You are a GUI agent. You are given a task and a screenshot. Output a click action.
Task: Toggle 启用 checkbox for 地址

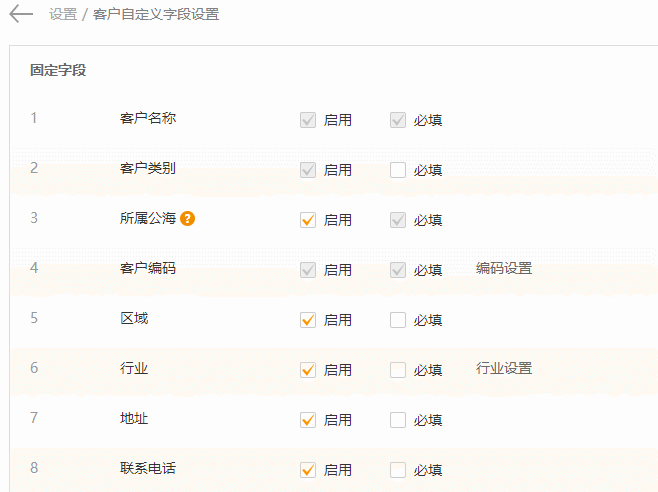tap(308, 420)
